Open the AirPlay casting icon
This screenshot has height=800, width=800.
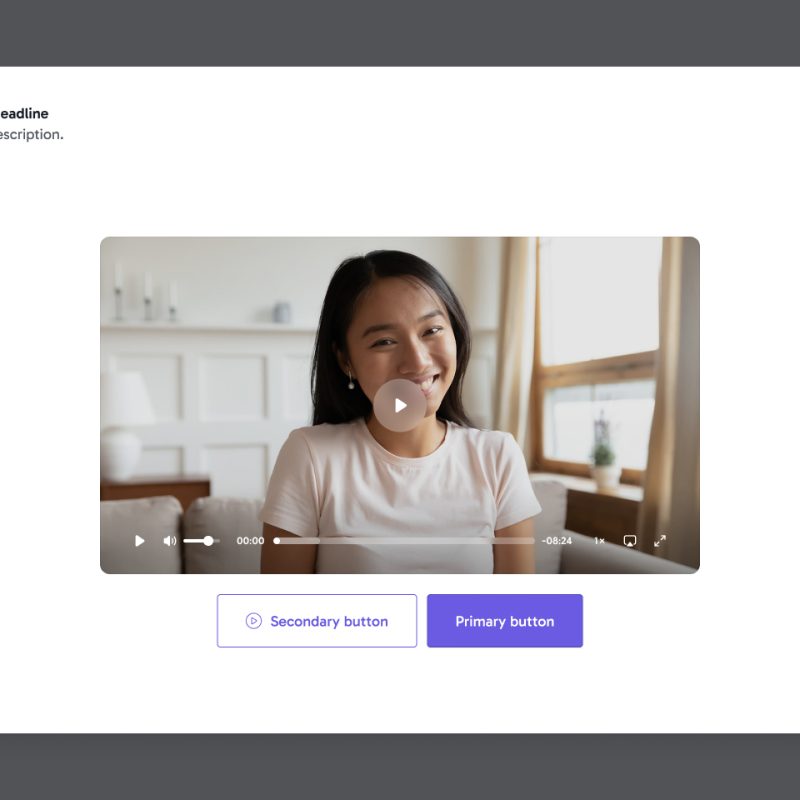(x=630, y=541)
